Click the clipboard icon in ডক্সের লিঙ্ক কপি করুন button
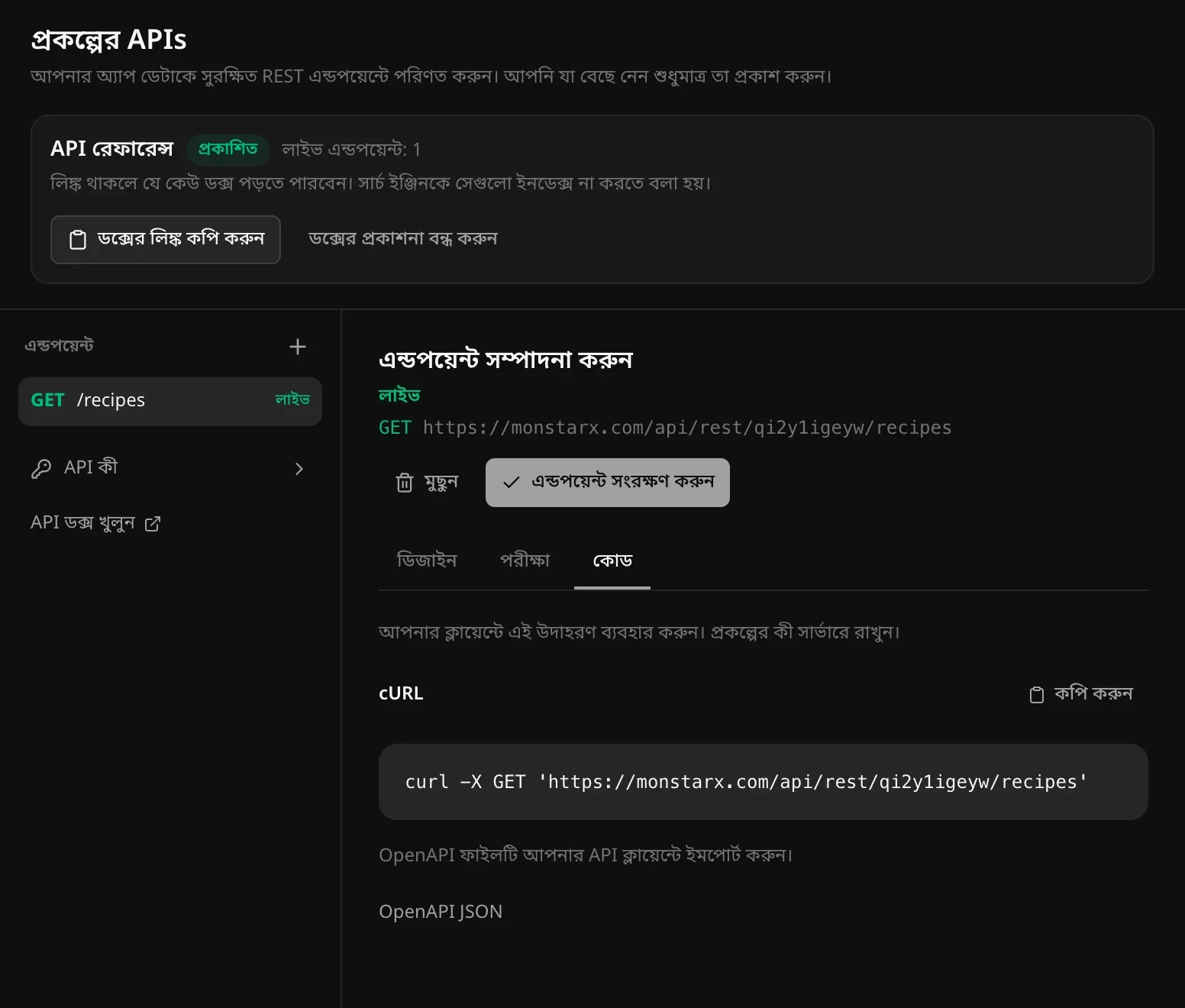The height and width of the screenshot is (1008, 1185). (x=78, y=240)
